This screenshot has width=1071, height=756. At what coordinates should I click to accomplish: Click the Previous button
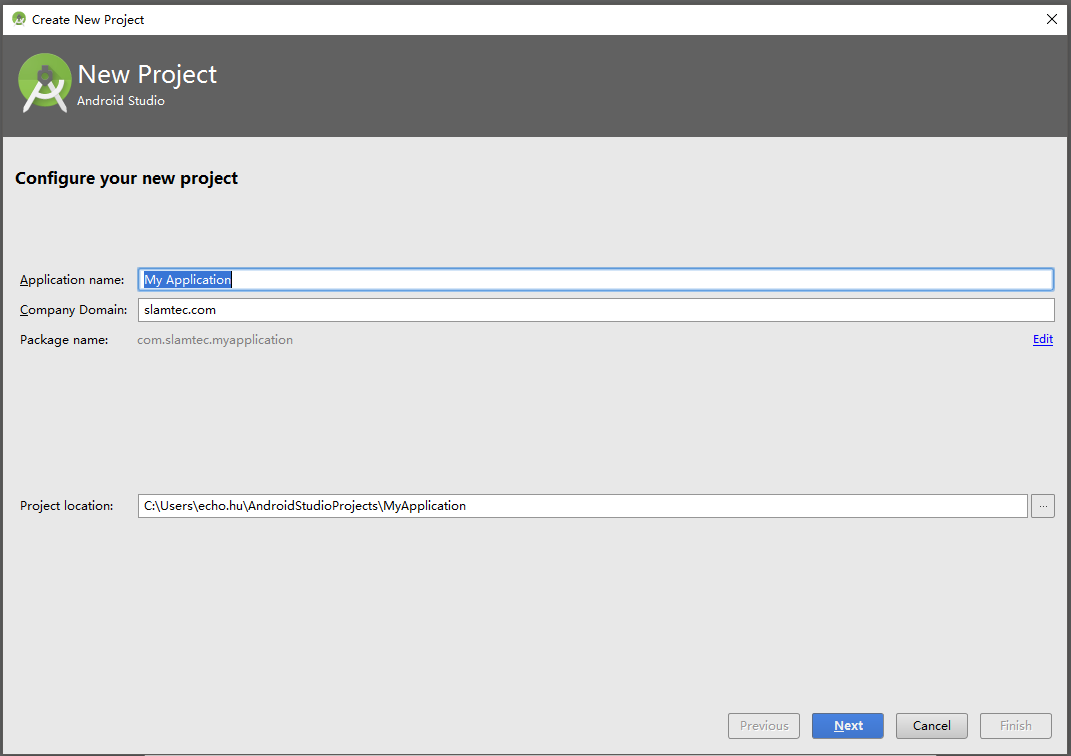pos(763,725)
